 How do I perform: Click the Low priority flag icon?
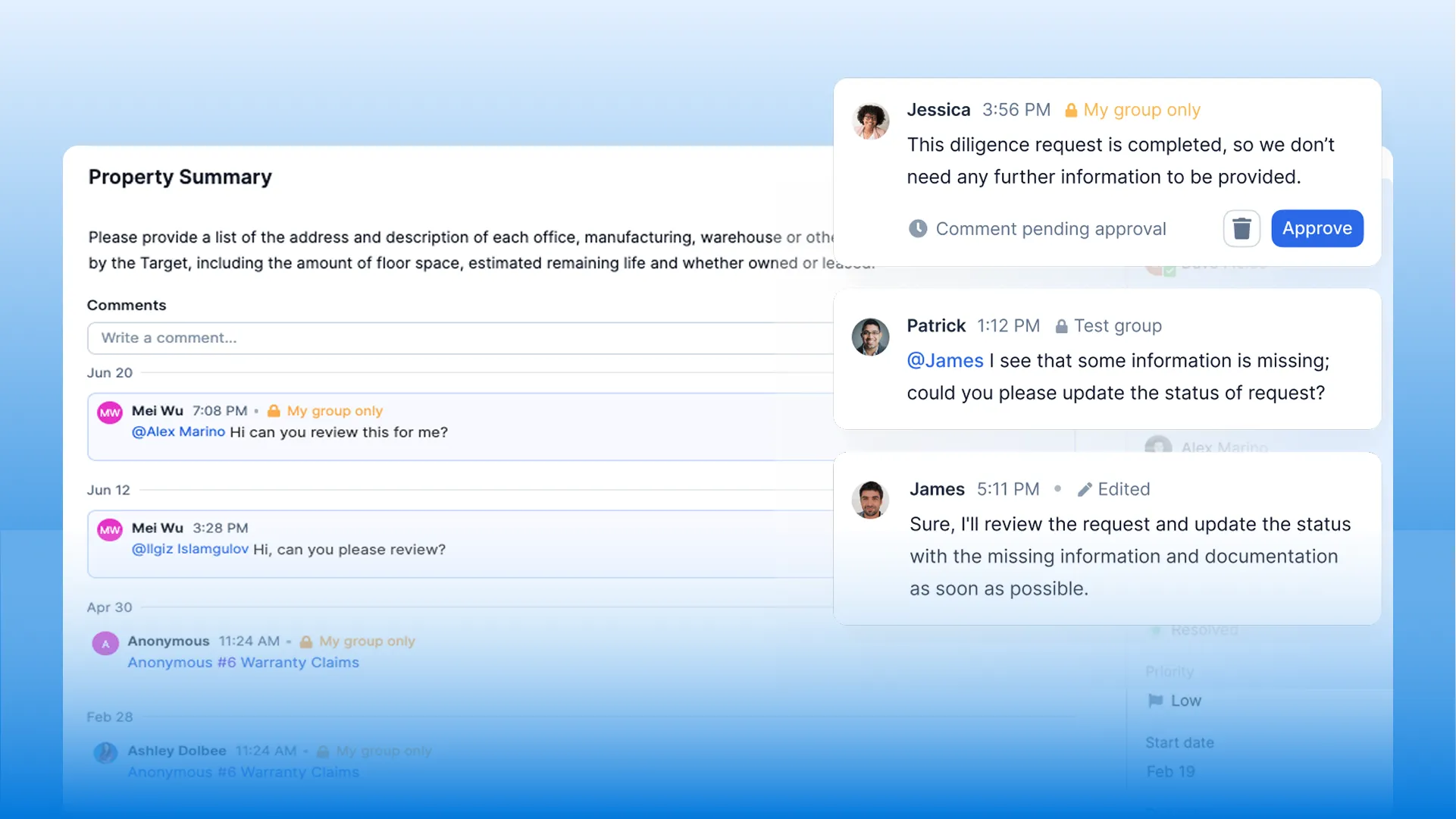pyautogui.click(x=1155, y=701)
